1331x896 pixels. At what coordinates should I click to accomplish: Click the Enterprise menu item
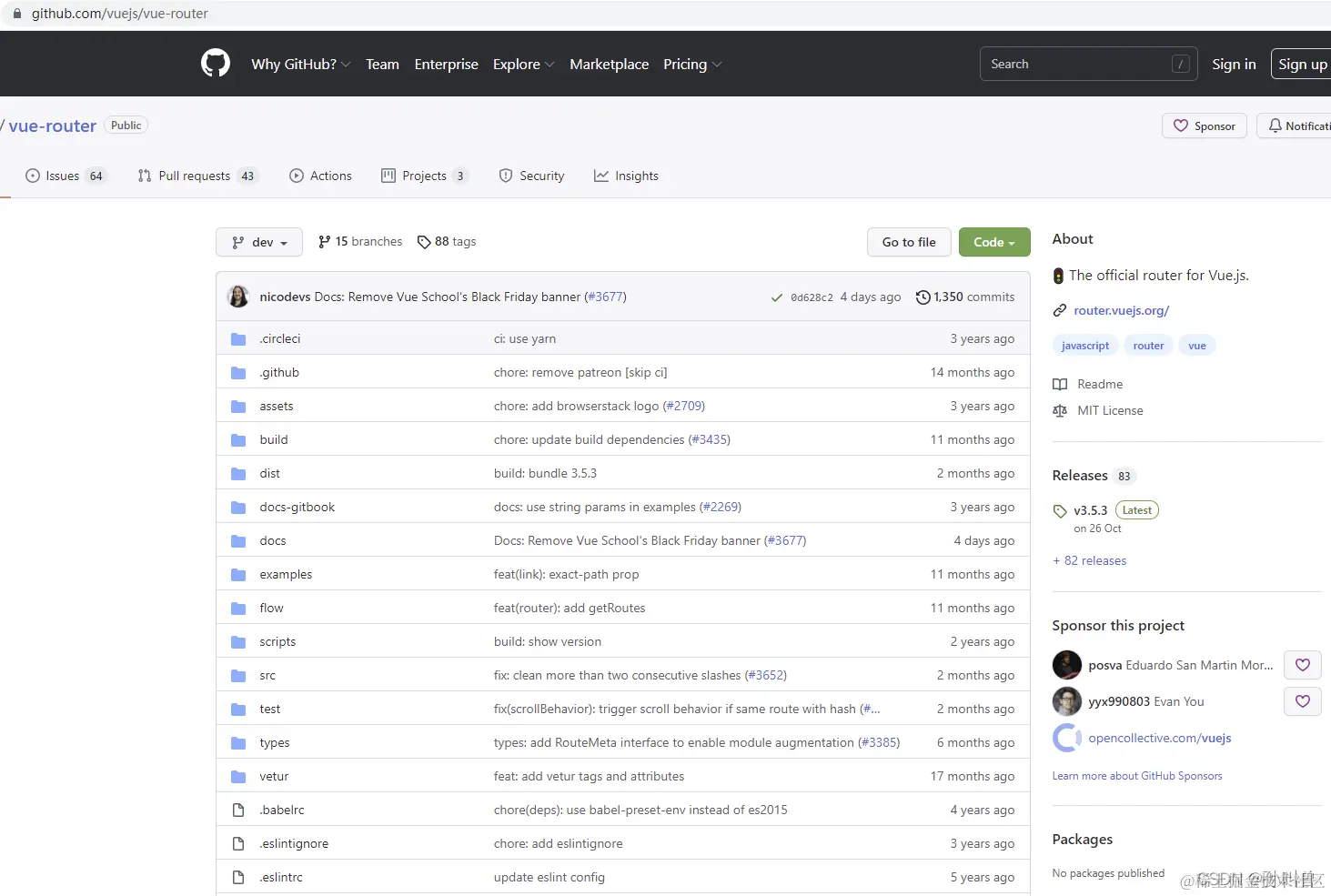coord(446,64)
